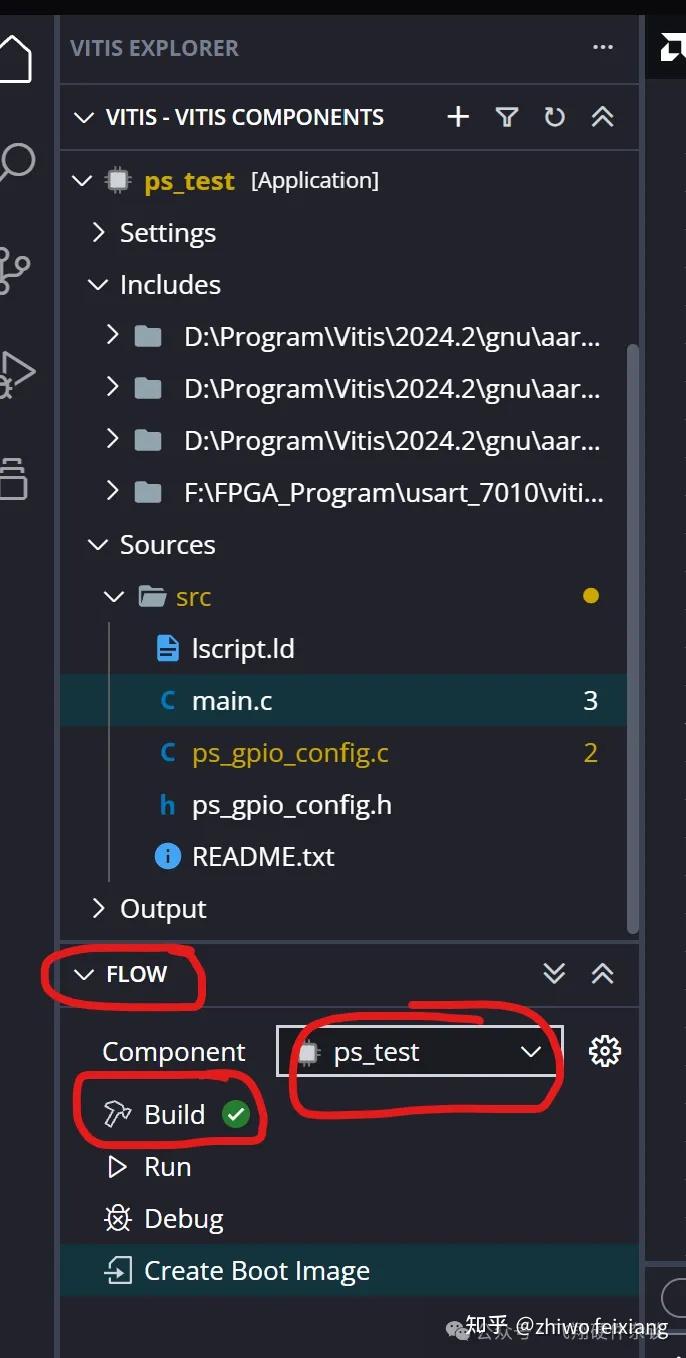Refresh the Vitis components list
This screenshot has width=686, height=1358.
point(555,117)
